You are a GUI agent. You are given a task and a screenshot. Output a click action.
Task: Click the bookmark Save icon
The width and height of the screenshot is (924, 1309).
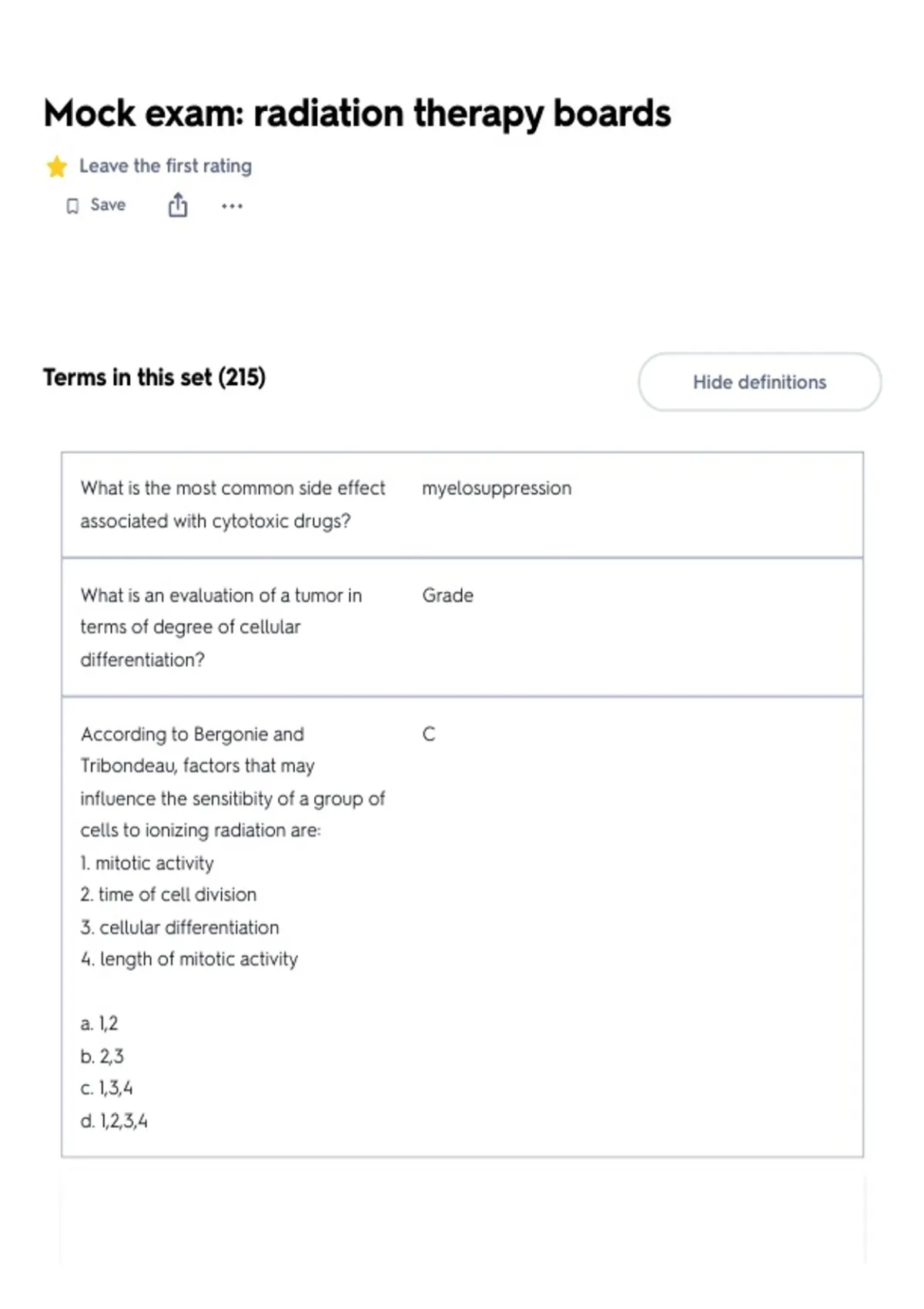[x=72, y=206]
